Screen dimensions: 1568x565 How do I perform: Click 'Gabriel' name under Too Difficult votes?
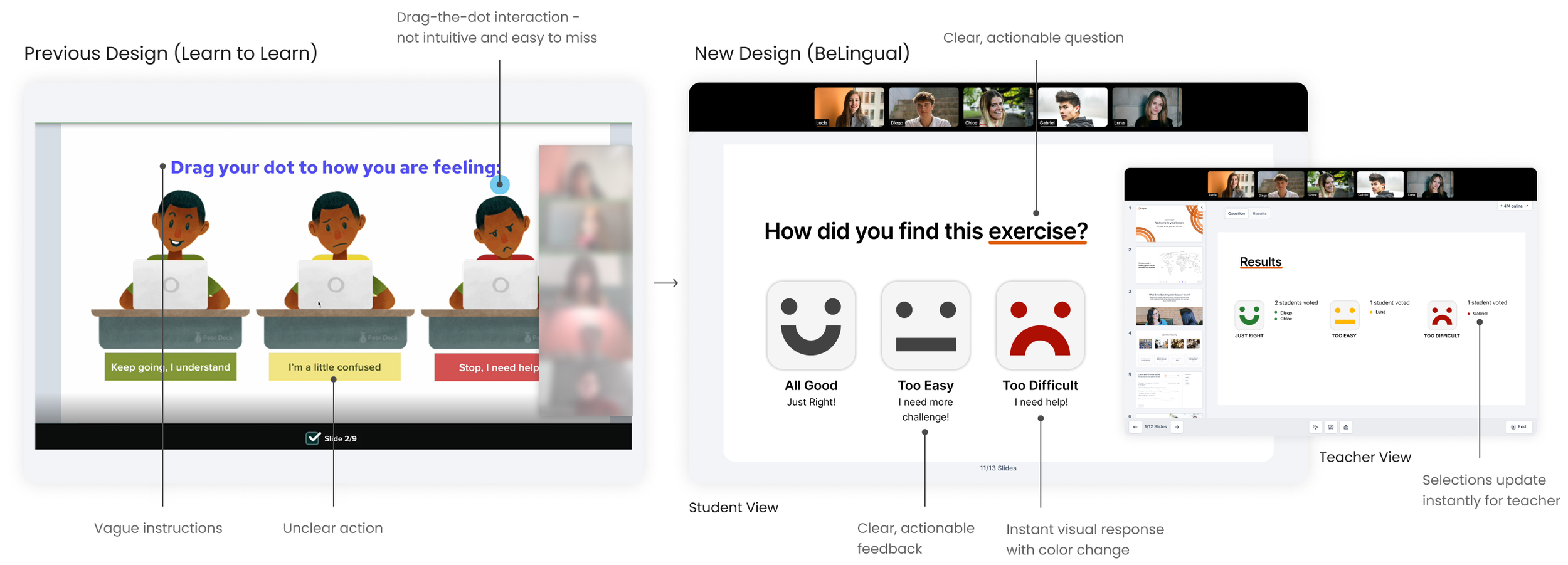click(1480, 314)
